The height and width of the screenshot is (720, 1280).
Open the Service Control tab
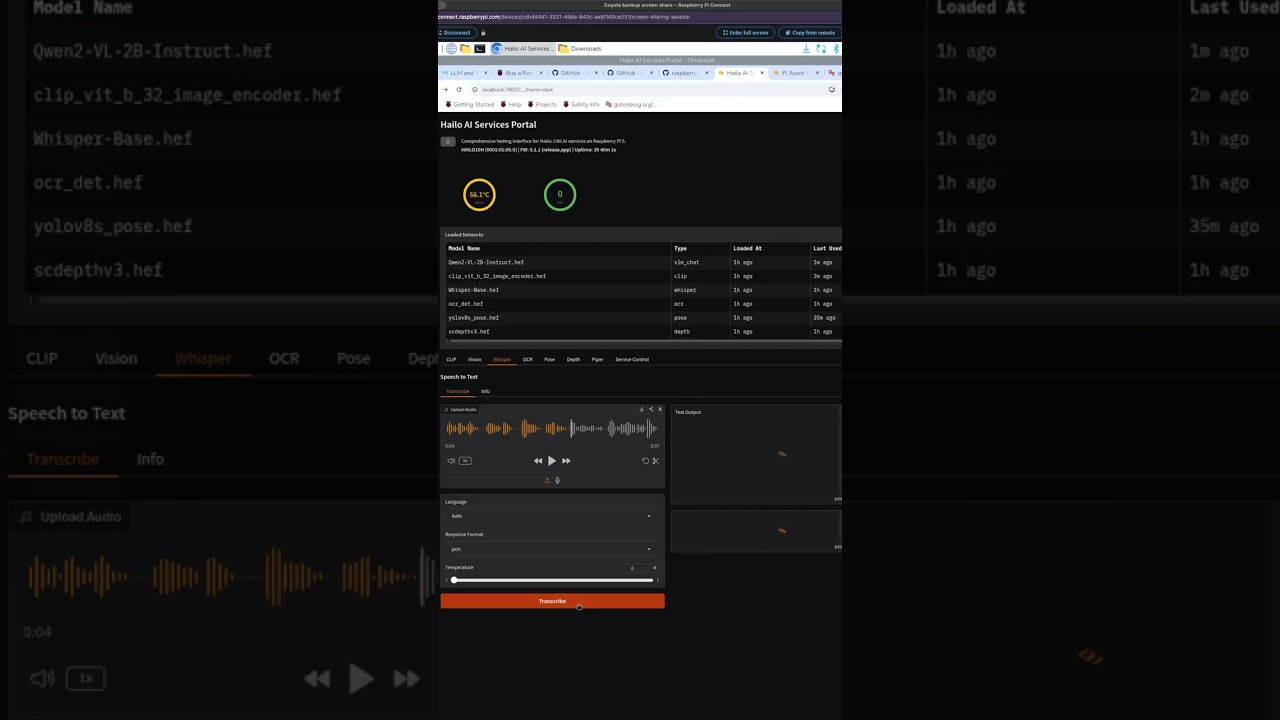click(632, 359)
